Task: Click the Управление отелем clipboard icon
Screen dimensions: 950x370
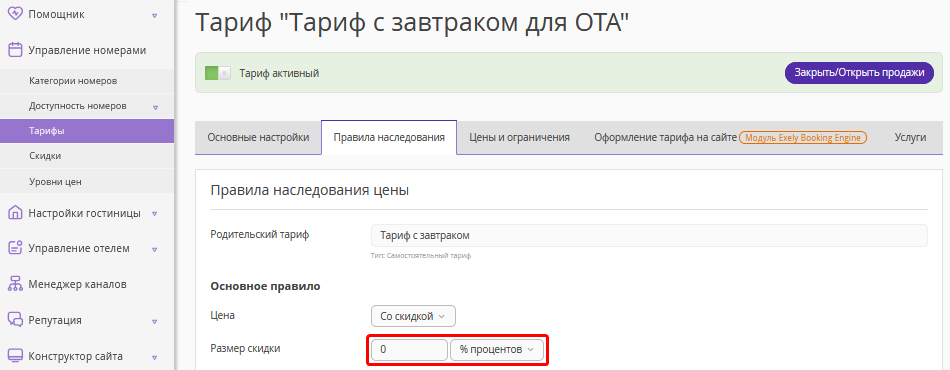Action: click(15, 248)
